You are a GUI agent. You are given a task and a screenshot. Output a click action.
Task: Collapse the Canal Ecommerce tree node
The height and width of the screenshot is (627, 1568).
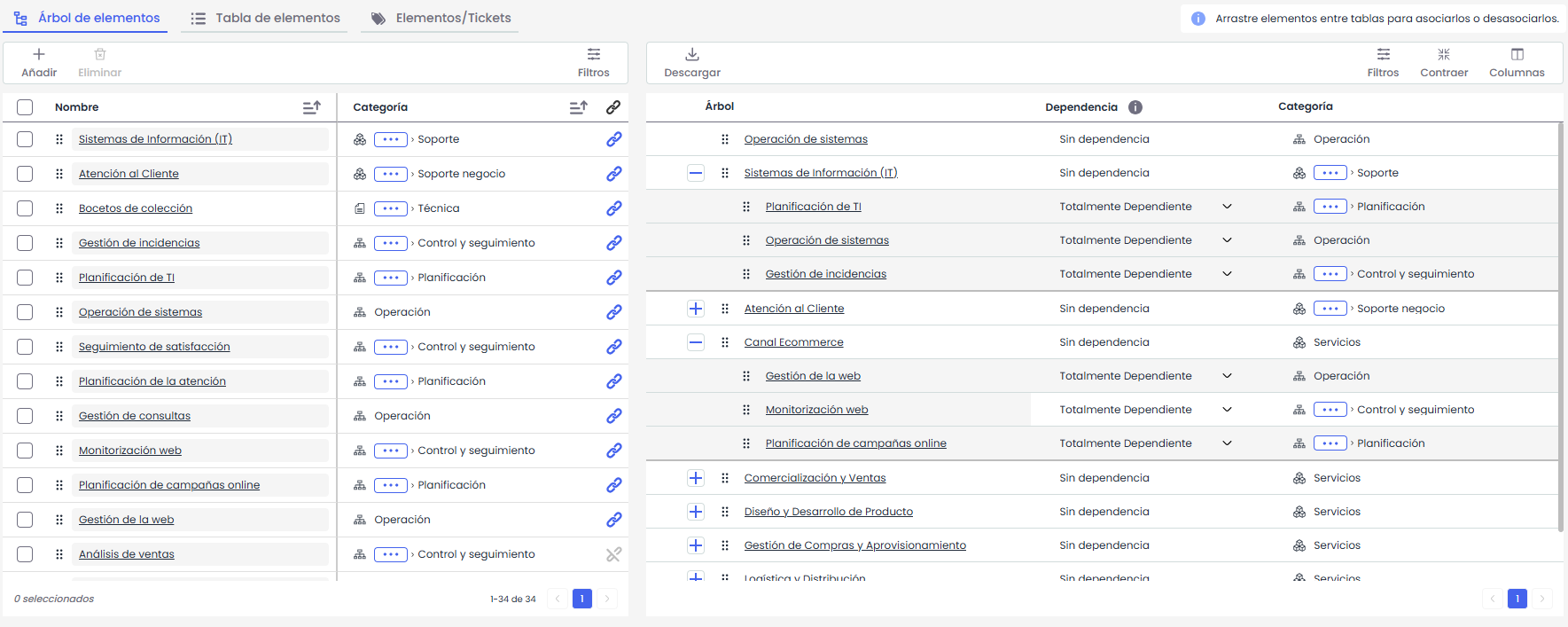pyautogui.click(x=696, y=342)
